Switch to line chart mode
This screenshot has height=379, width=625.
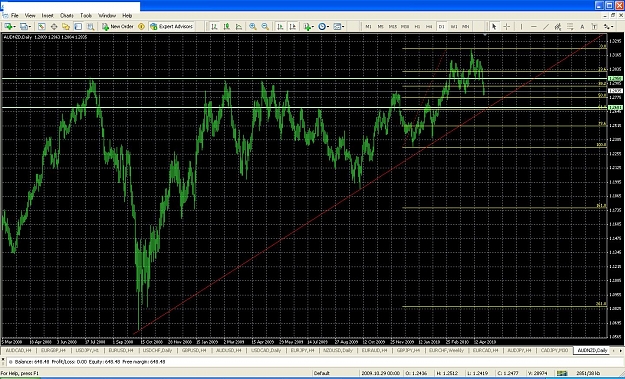tap(239, 26)
